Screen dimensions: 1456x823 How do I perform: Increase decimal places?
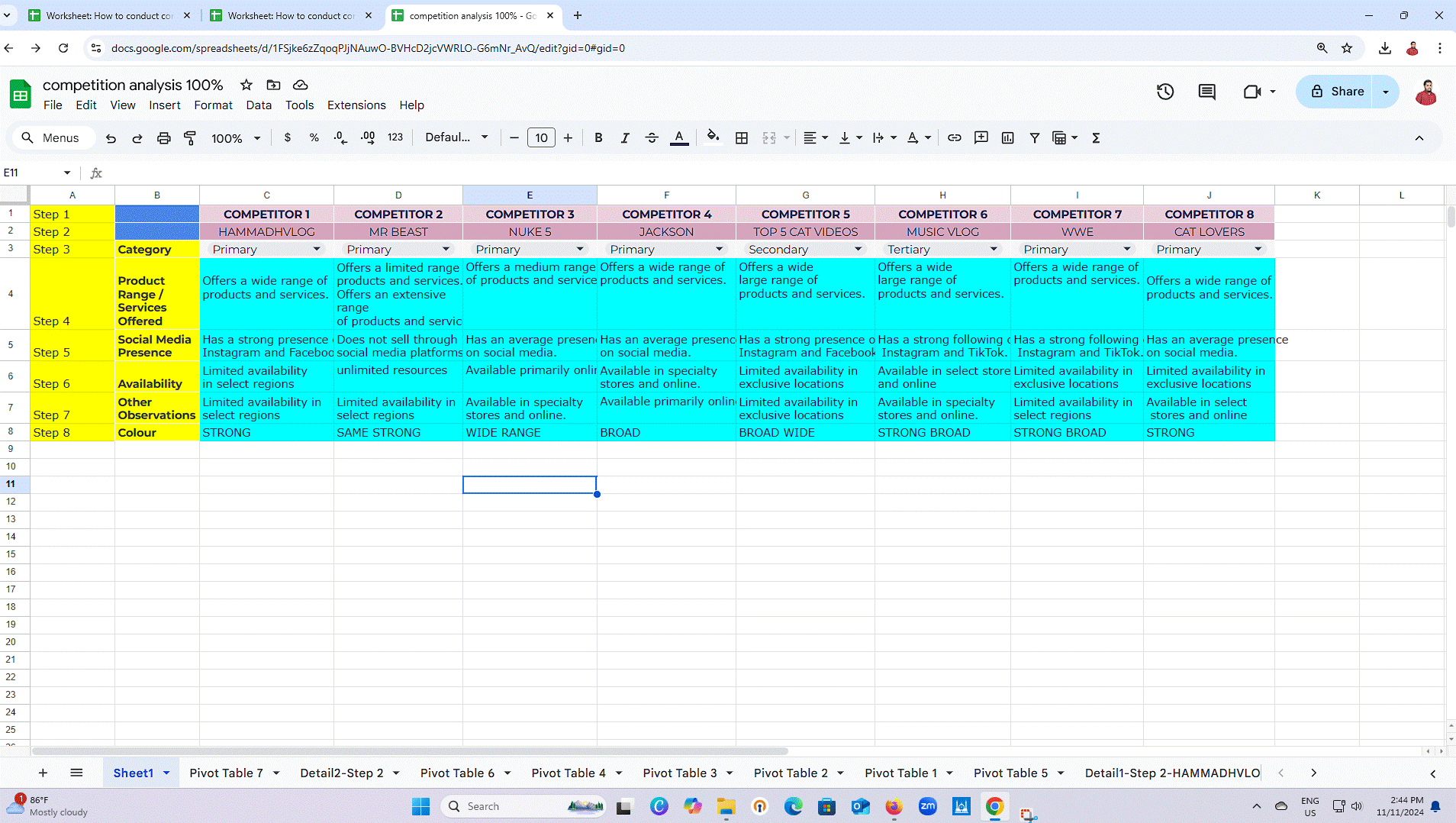coord(368,138)
